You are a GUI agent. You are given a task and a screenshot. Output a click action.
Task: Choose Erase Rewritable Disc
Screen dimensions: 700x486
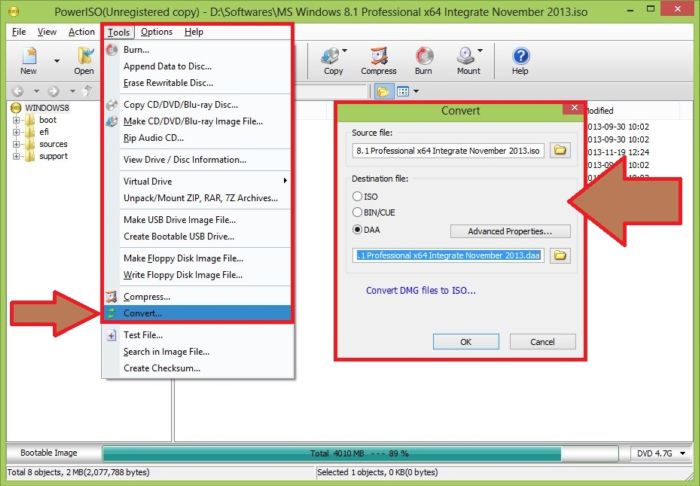pos(197,83)
